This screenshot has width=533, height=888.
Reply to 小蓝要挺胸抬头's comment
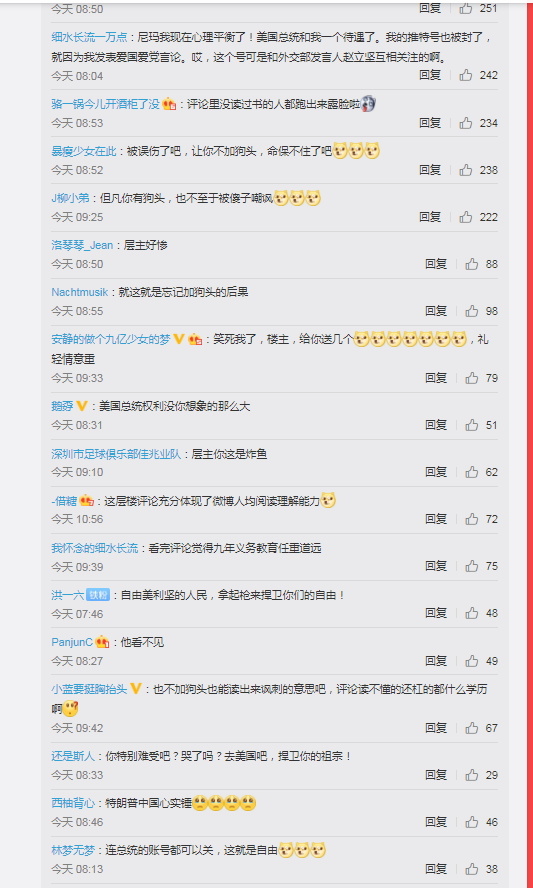436,728
